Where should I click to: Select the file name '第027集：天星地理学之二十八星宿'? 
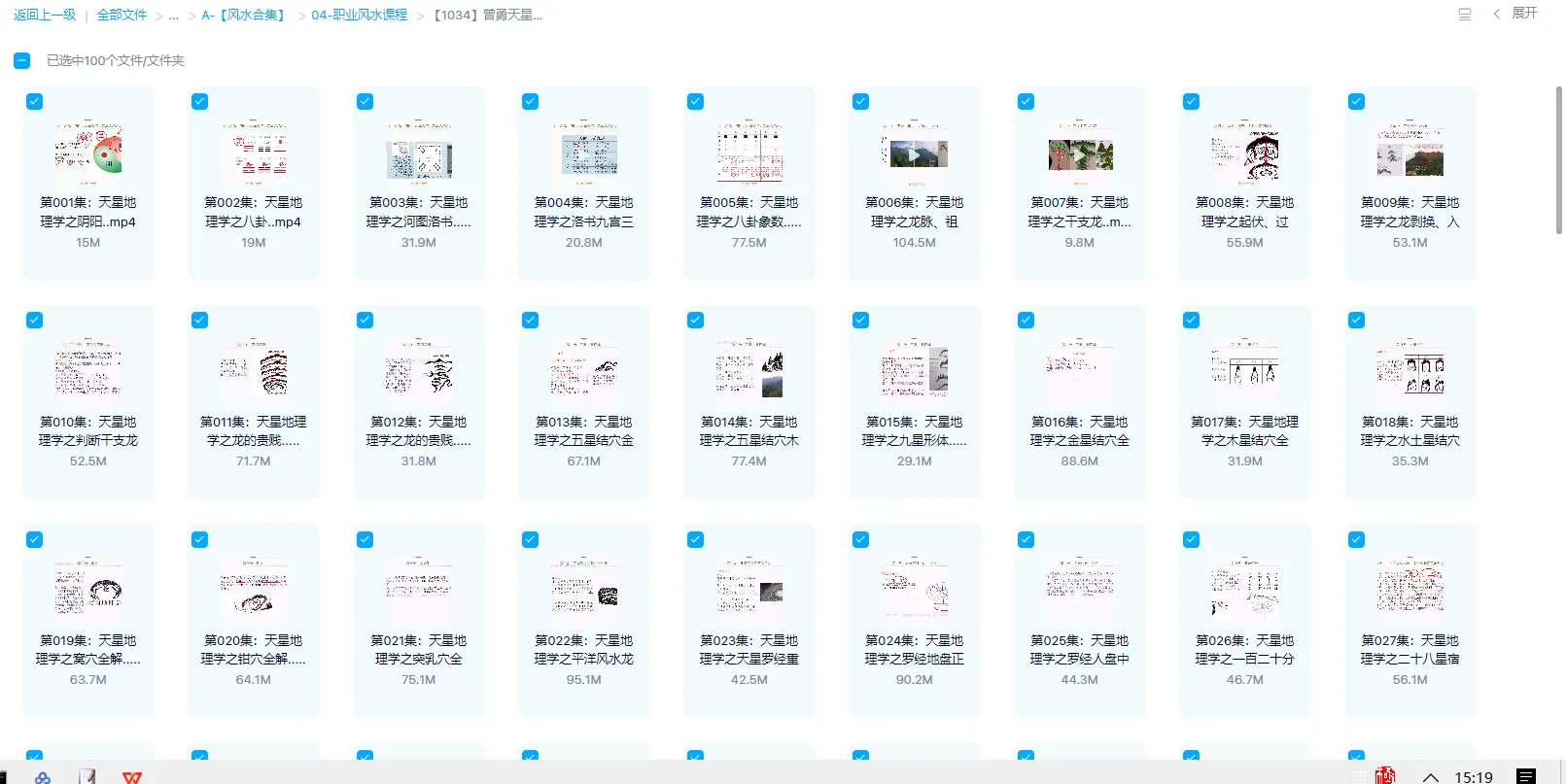pyautogui.click(x=1410, y=650)
